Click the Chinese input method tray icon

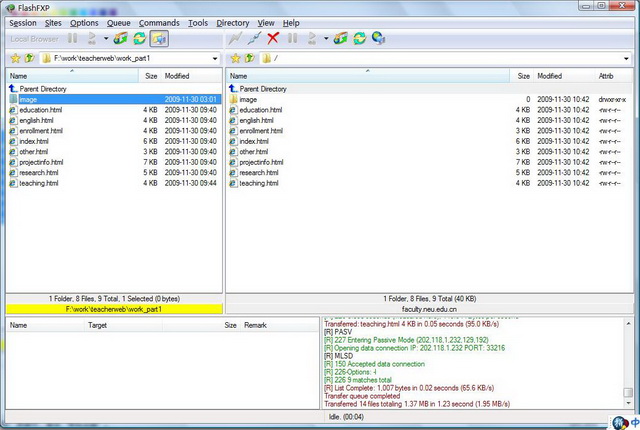(x=635, y=422)
